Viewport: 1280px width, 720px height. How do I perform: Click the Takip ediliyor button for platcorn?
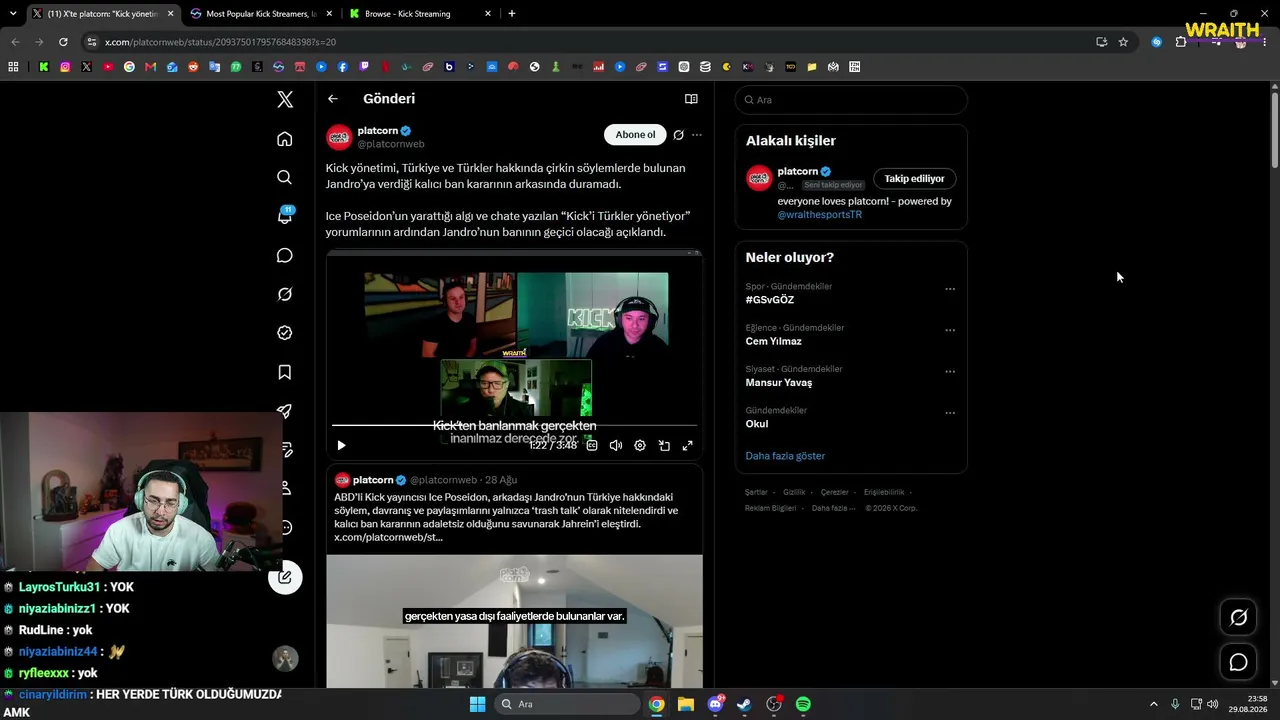(x=914, y=179)
